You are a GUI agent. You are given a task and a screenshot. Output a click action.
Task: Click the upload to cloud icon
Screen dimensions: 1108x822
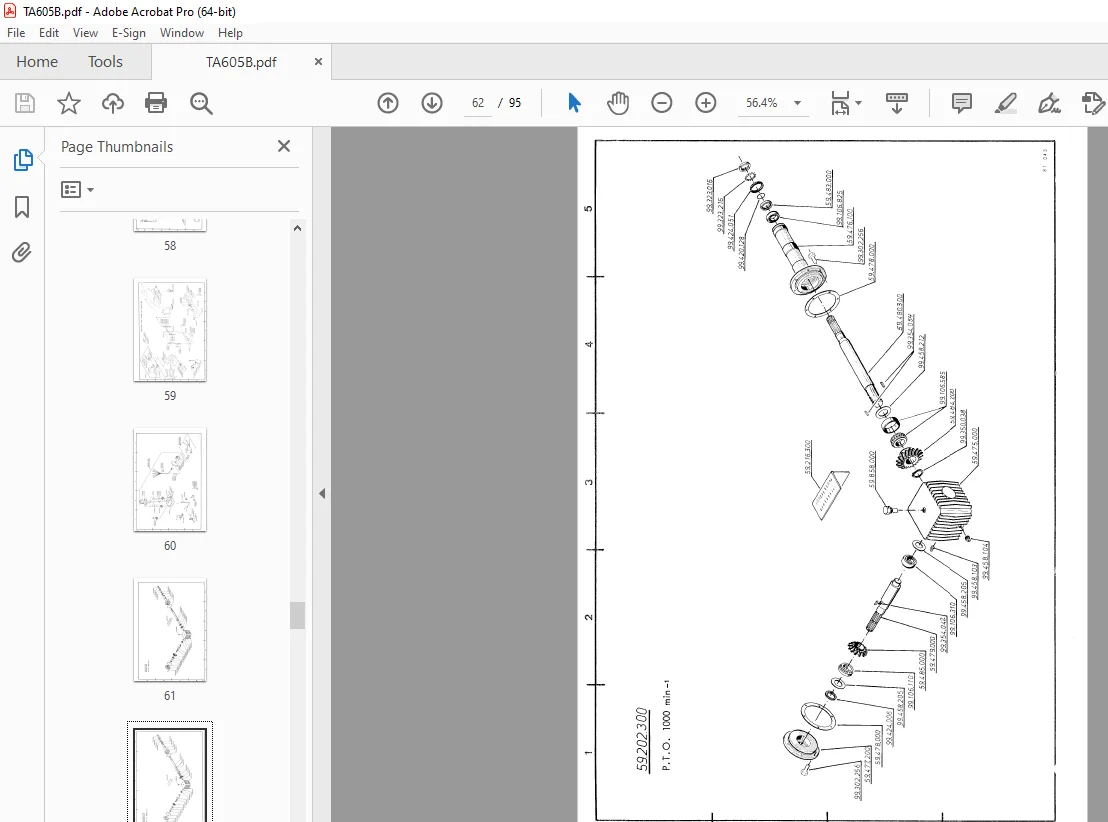pyautogui.click(x=112, y=103)
